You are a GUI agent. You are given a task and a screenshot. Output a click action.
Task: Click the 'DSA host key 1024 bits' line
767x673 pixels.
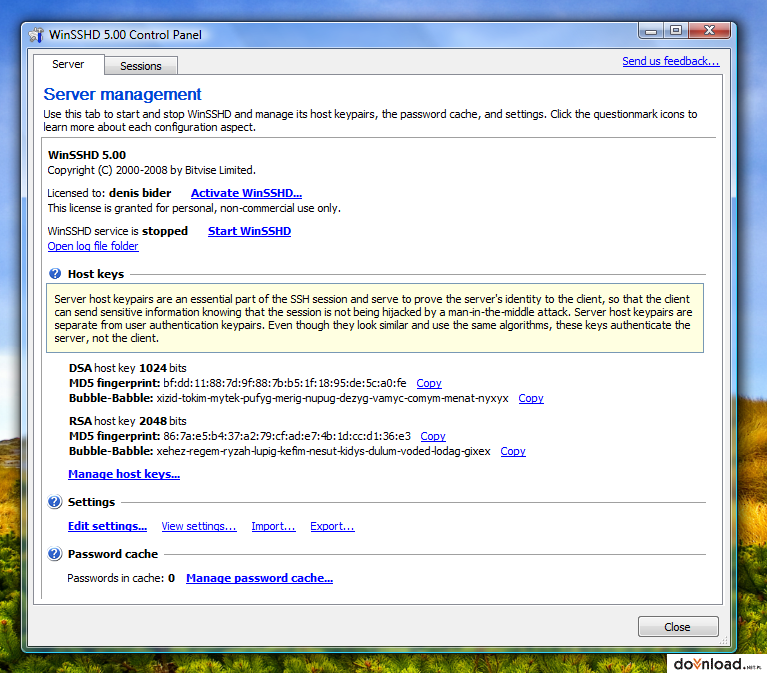[x=128, y=368]
